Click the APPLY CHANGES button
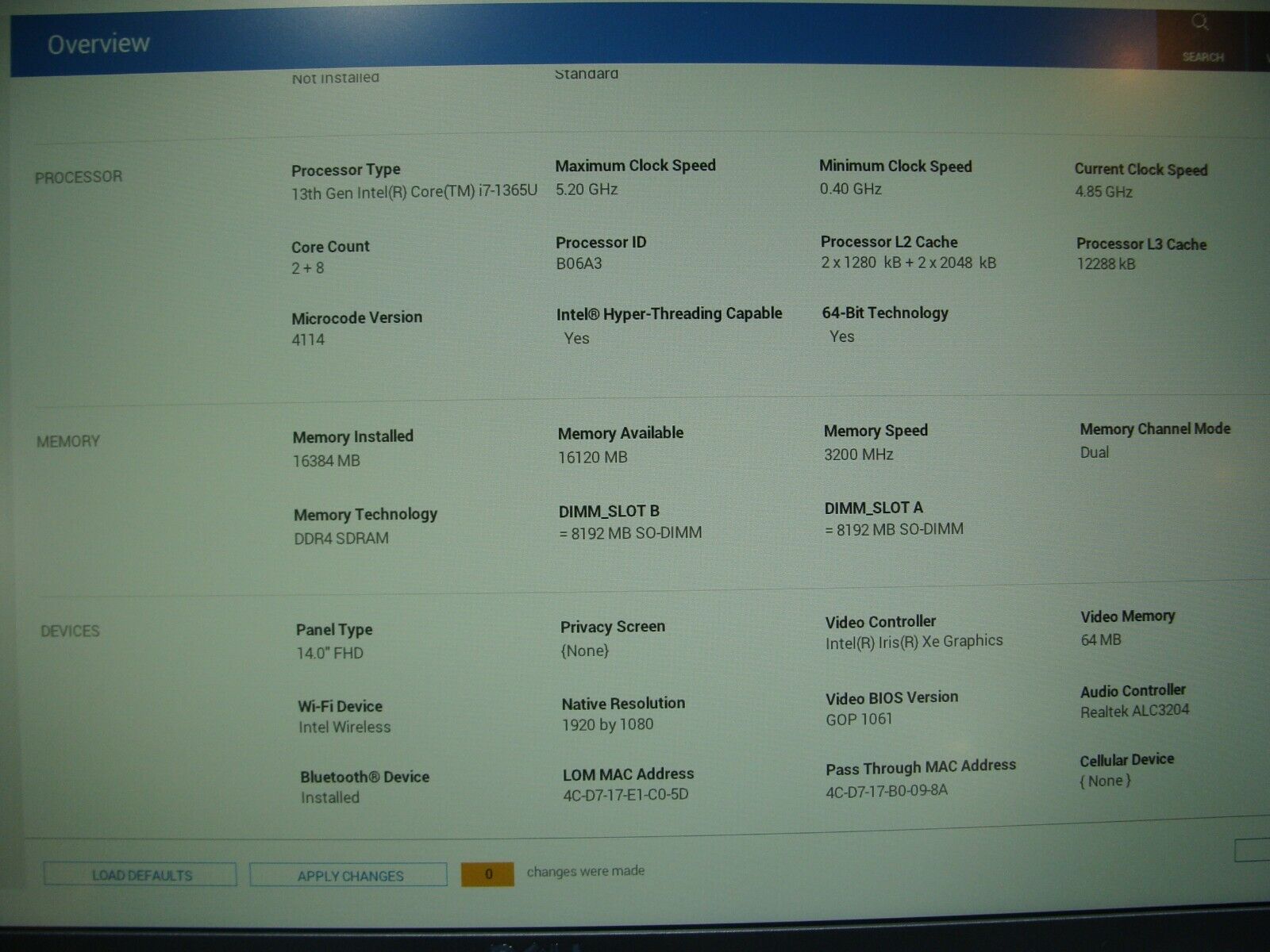The height and width of the screenshot is (952, 1270). coord(349,876)
